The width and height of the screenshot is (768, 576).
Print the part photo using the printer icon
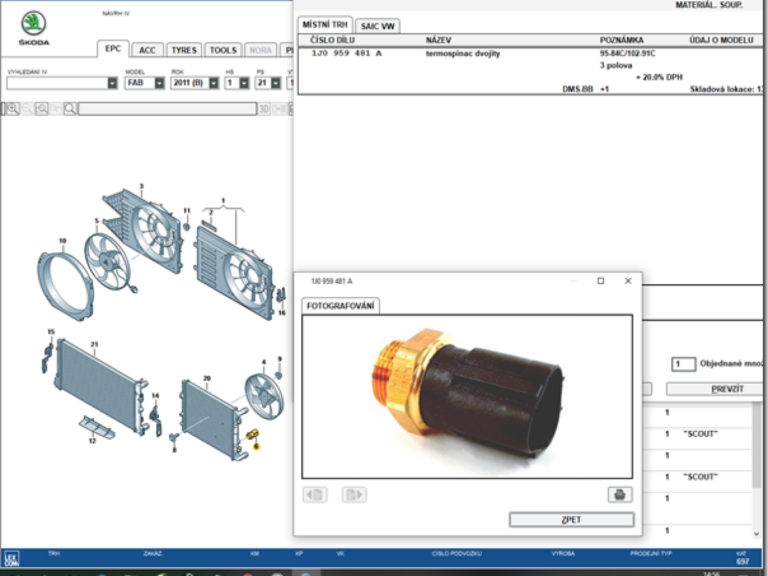click(x=620, y=494)
